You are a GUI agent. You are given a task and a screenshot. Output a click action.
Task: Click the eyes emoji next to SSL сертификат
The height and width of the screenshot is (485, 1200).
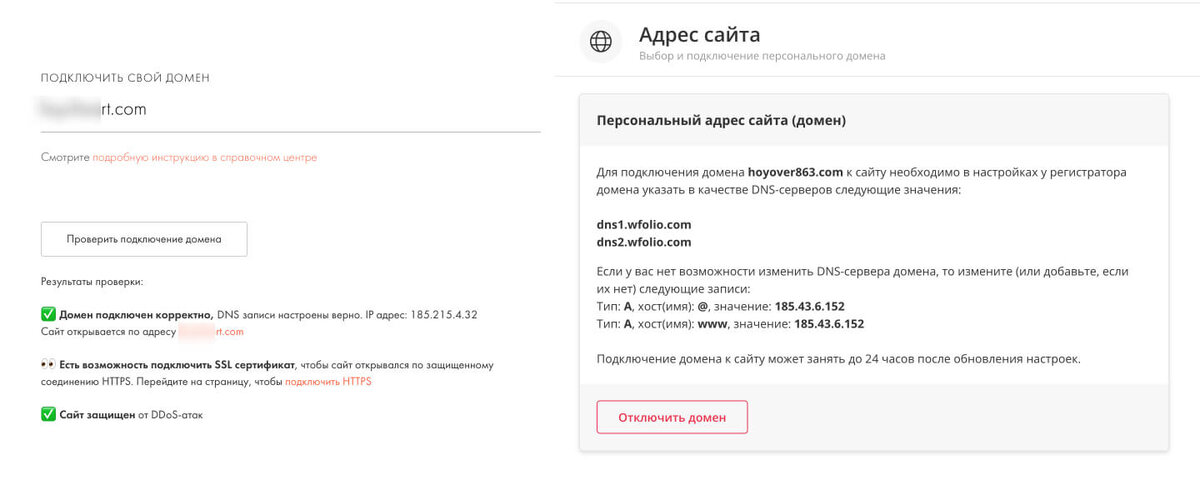(x=48, y=365)
